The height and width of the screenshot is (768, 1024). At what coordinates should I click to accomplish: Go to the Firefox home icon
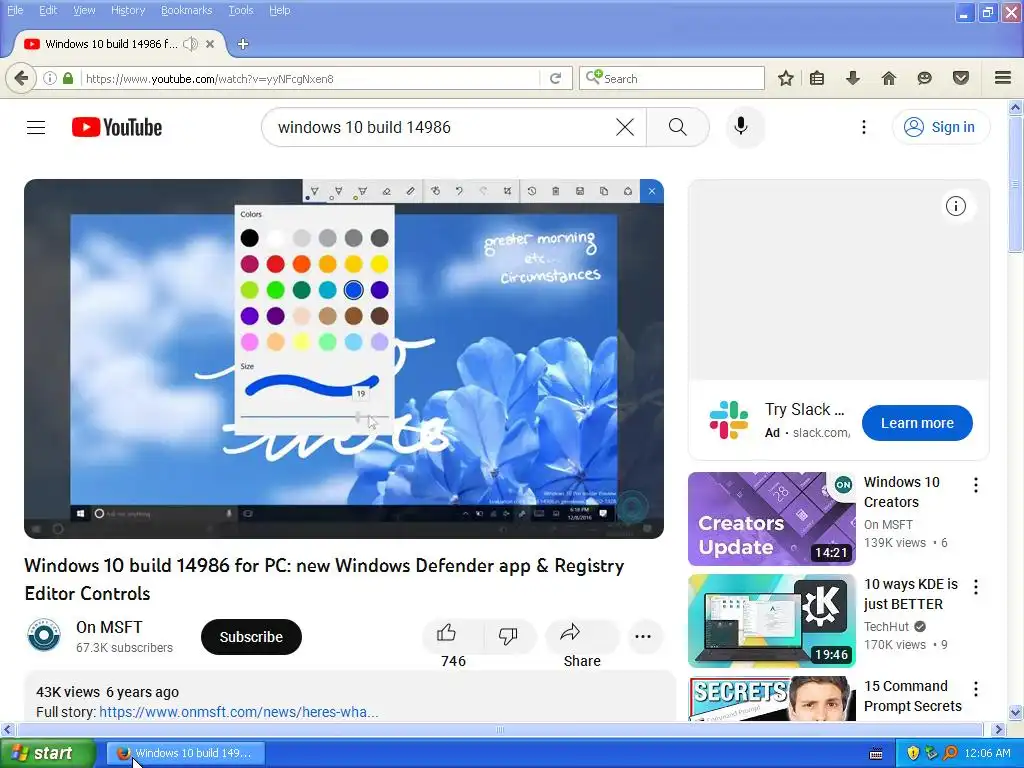coord(889,78)
